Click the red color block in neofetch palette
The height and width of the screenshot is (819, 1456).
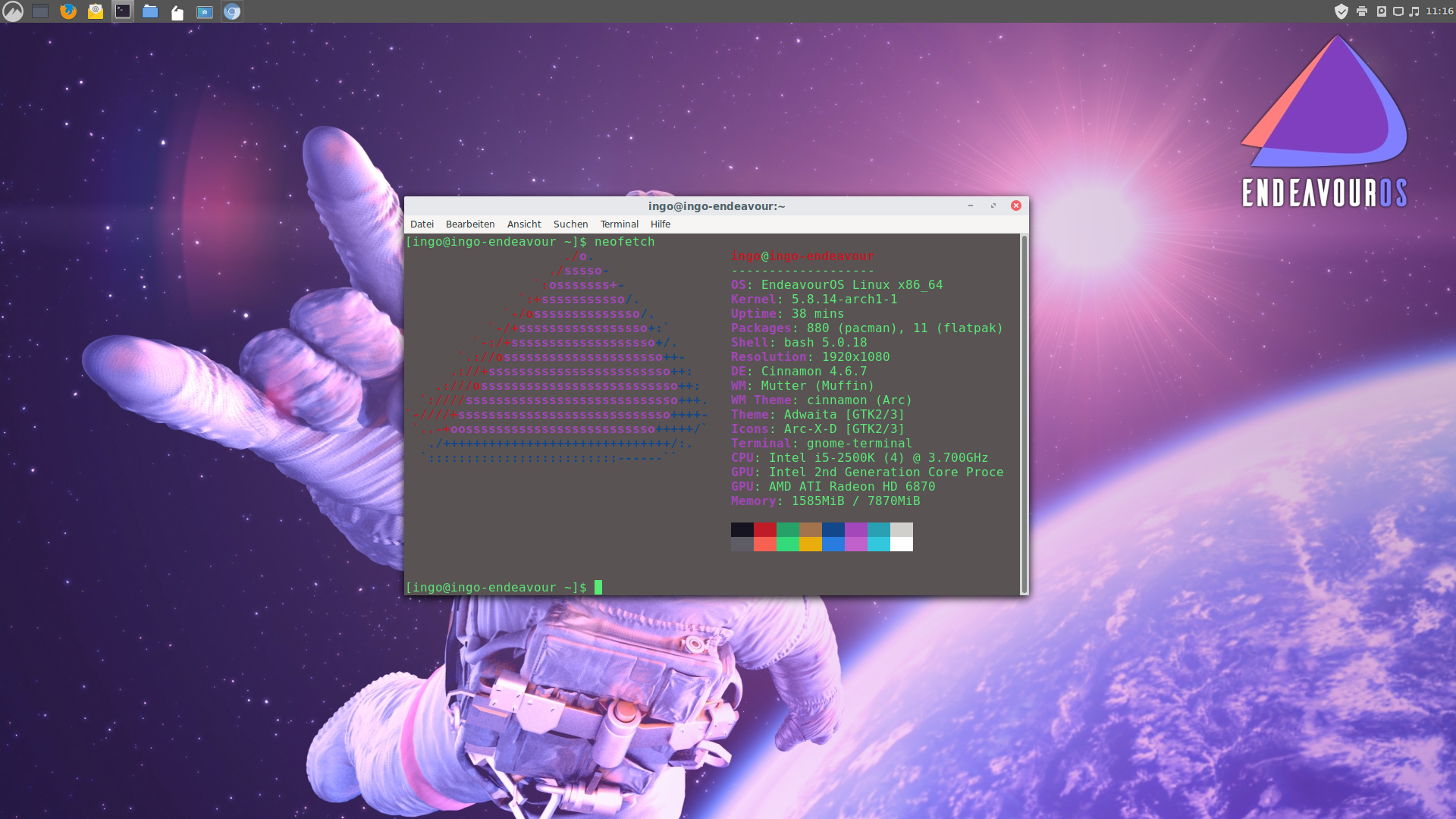tap(765, 529)
